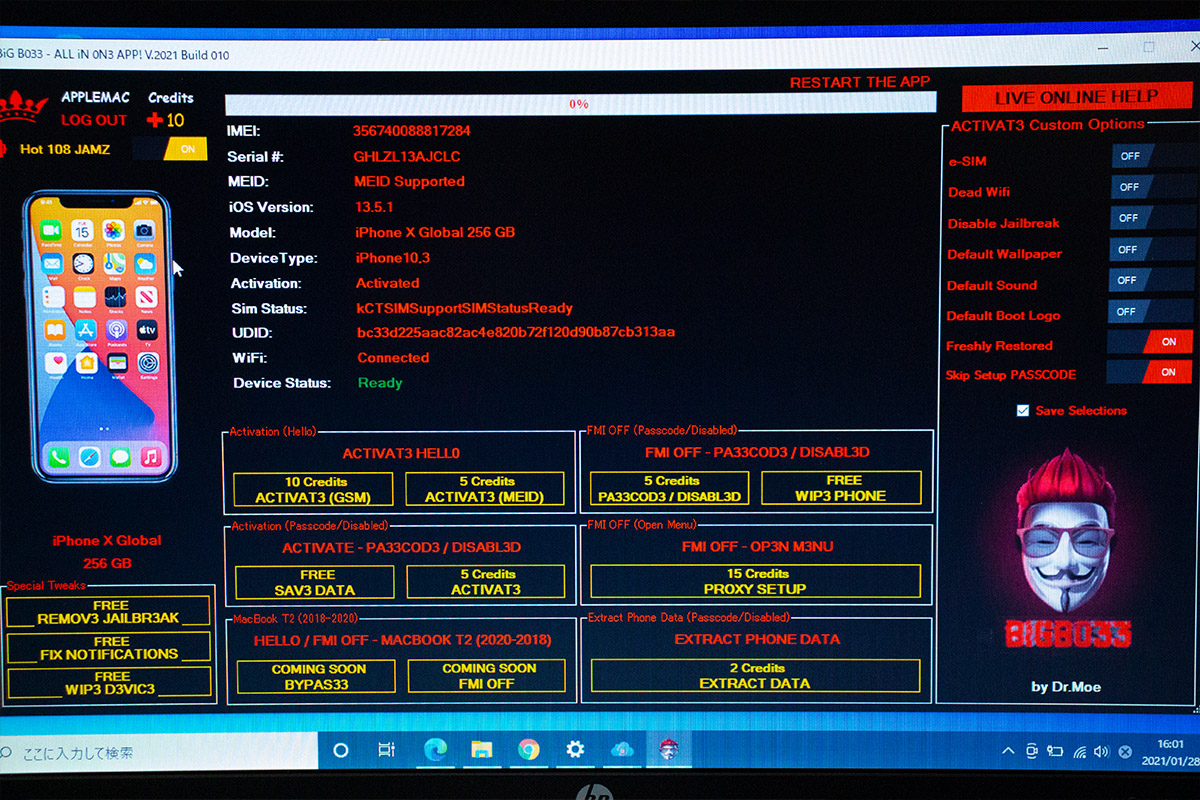This screenshot has width=1200, height=800.
Task: Click the UDID value starting bc33d225
Action: [x=517, y=332]
